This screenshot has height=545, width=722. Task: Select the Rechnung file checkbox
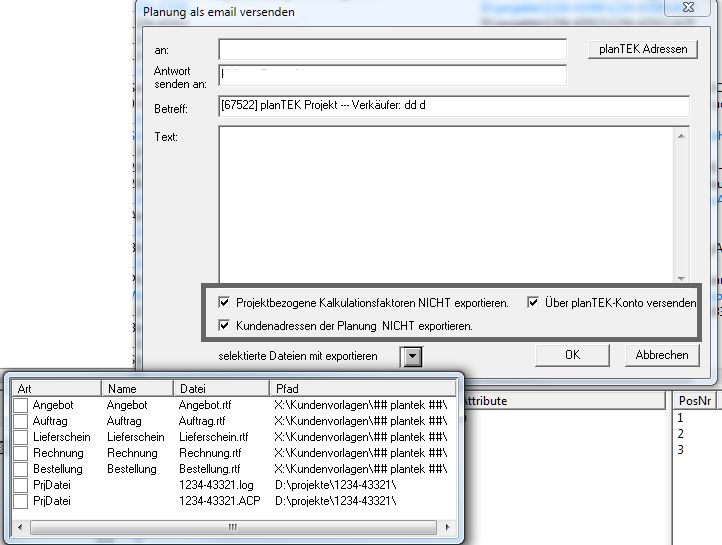20,453
